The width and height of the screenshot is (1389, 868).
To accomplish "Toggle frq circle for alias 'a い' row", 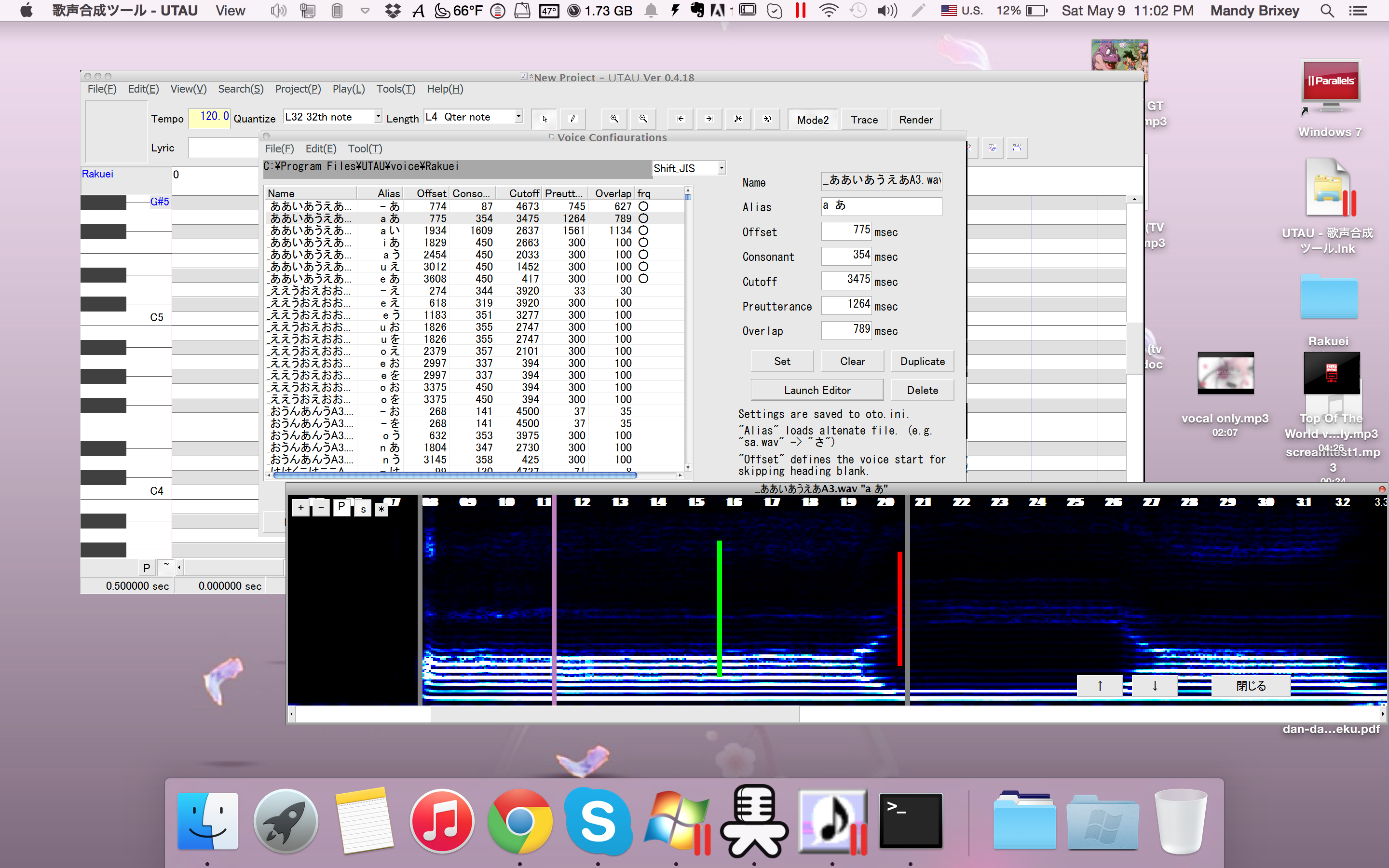I will click(x=643, y=230).
